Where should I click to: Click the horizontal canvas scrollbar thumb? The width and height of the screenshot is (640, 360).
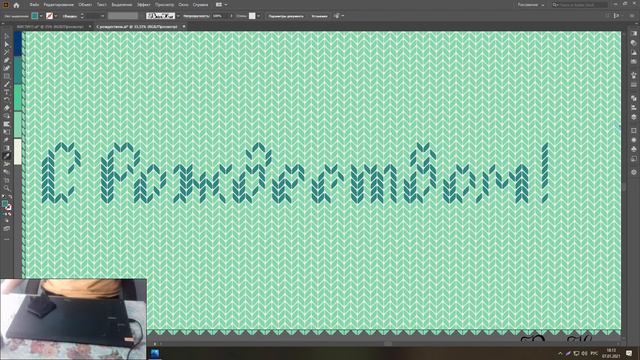[x=388, y=344]
